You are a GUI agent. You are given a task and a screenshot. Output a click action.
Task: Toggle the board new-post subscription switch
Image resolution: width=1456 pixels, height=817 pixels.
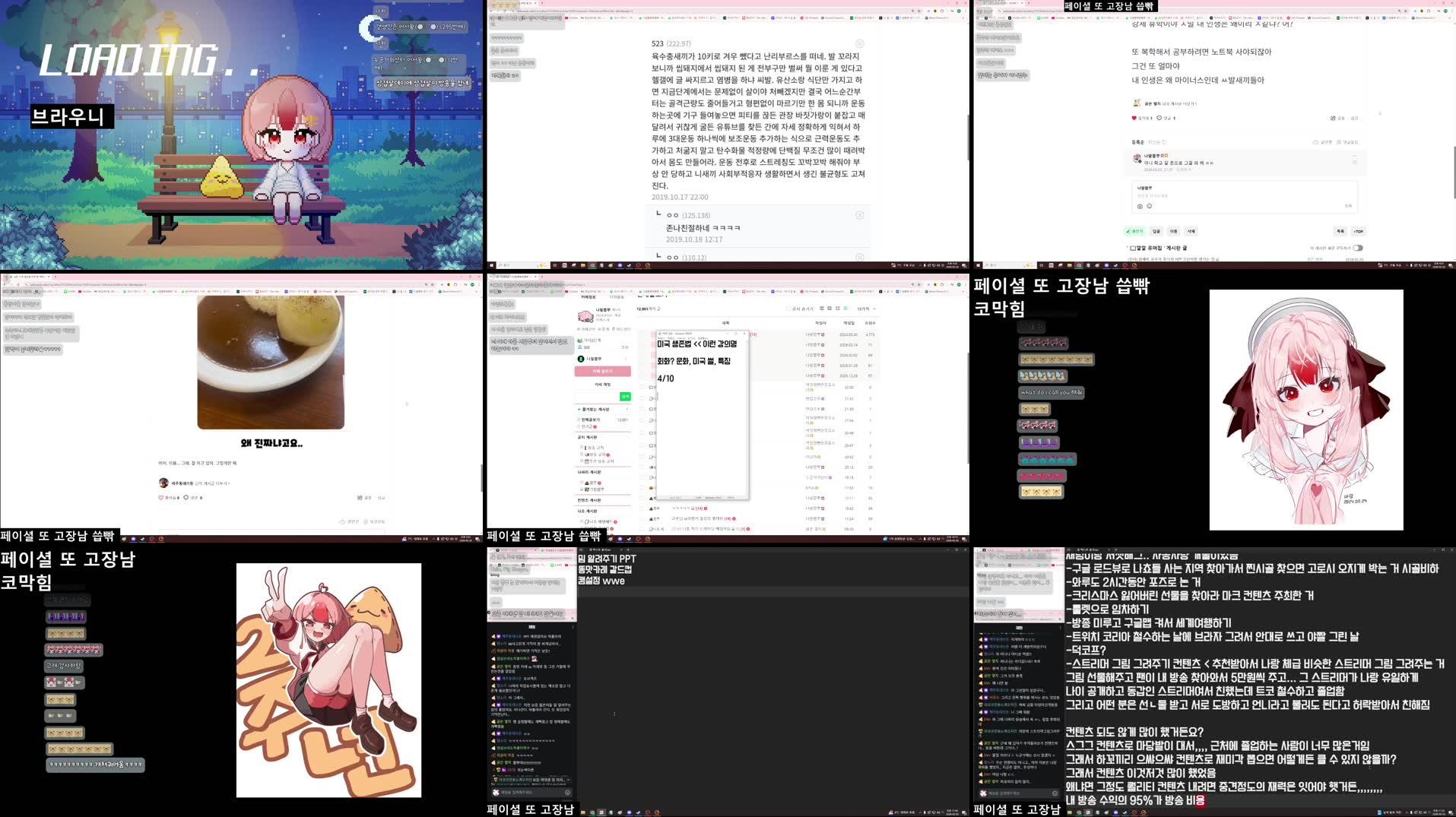(1358, 248)
